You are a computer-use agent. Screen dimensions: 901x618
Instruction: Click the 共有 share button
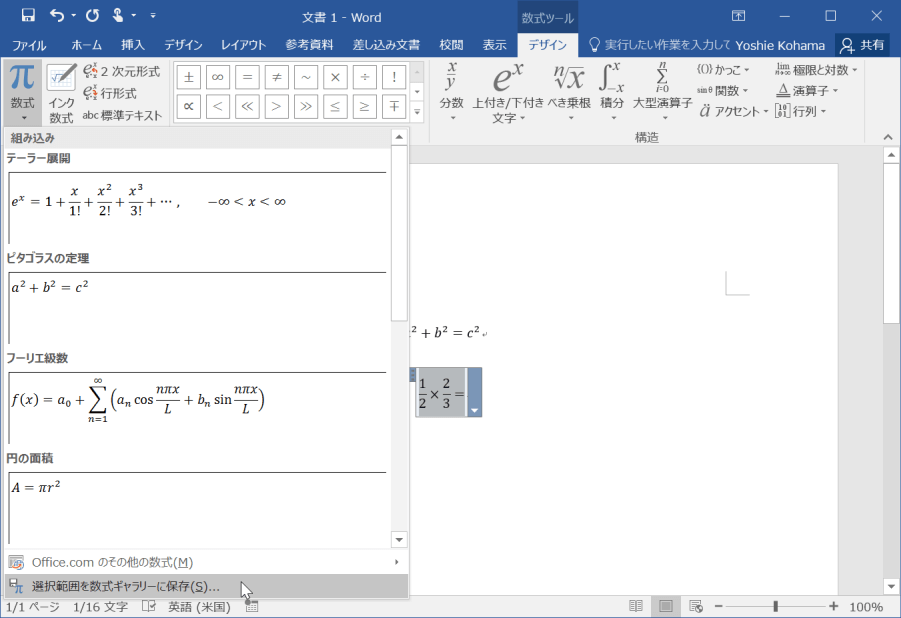862,45
